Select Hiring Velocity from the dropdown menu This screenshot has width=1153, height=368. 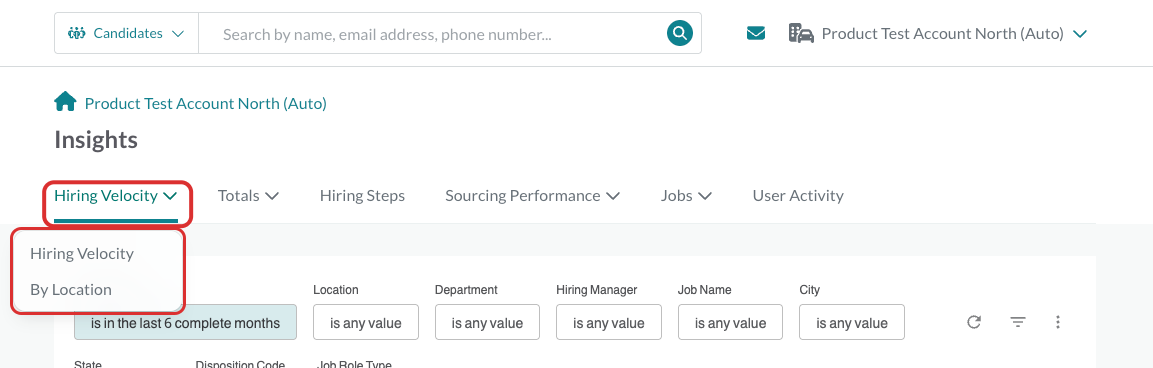(x=82, y=253)
